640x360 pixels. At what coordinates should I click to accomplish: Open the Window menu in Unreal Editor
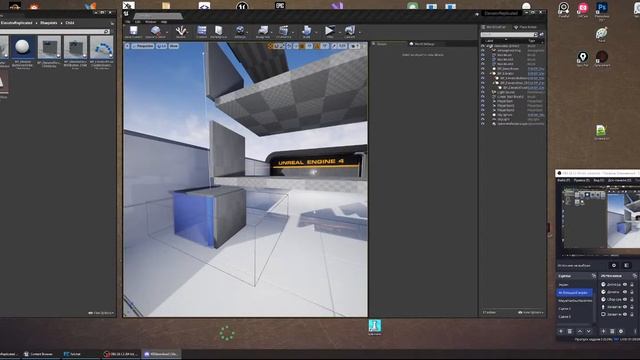151,22
